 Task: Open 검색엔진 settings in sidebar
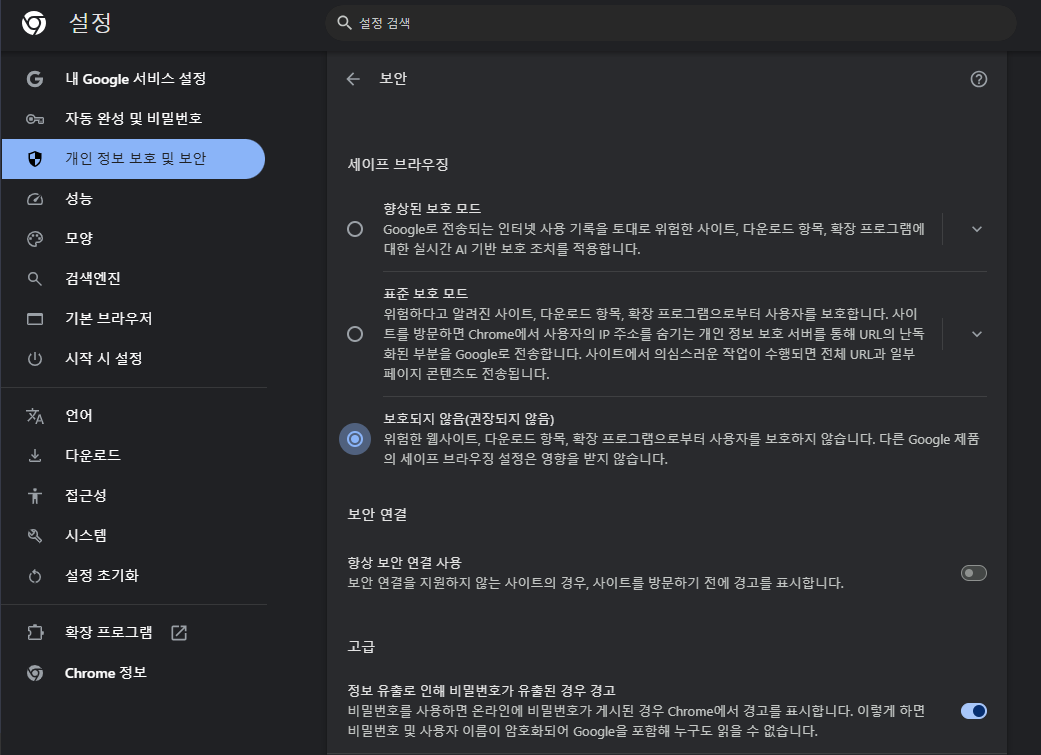point(93,279)
